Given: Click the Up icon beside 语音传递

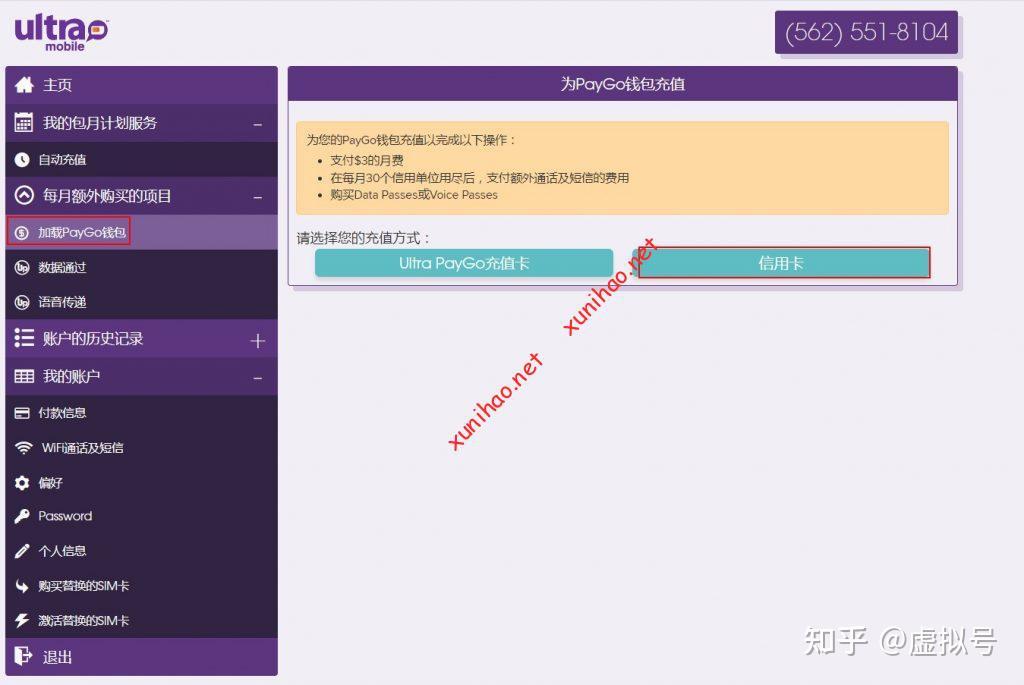Looking at the screenshot, I should [x=22, y=302].
